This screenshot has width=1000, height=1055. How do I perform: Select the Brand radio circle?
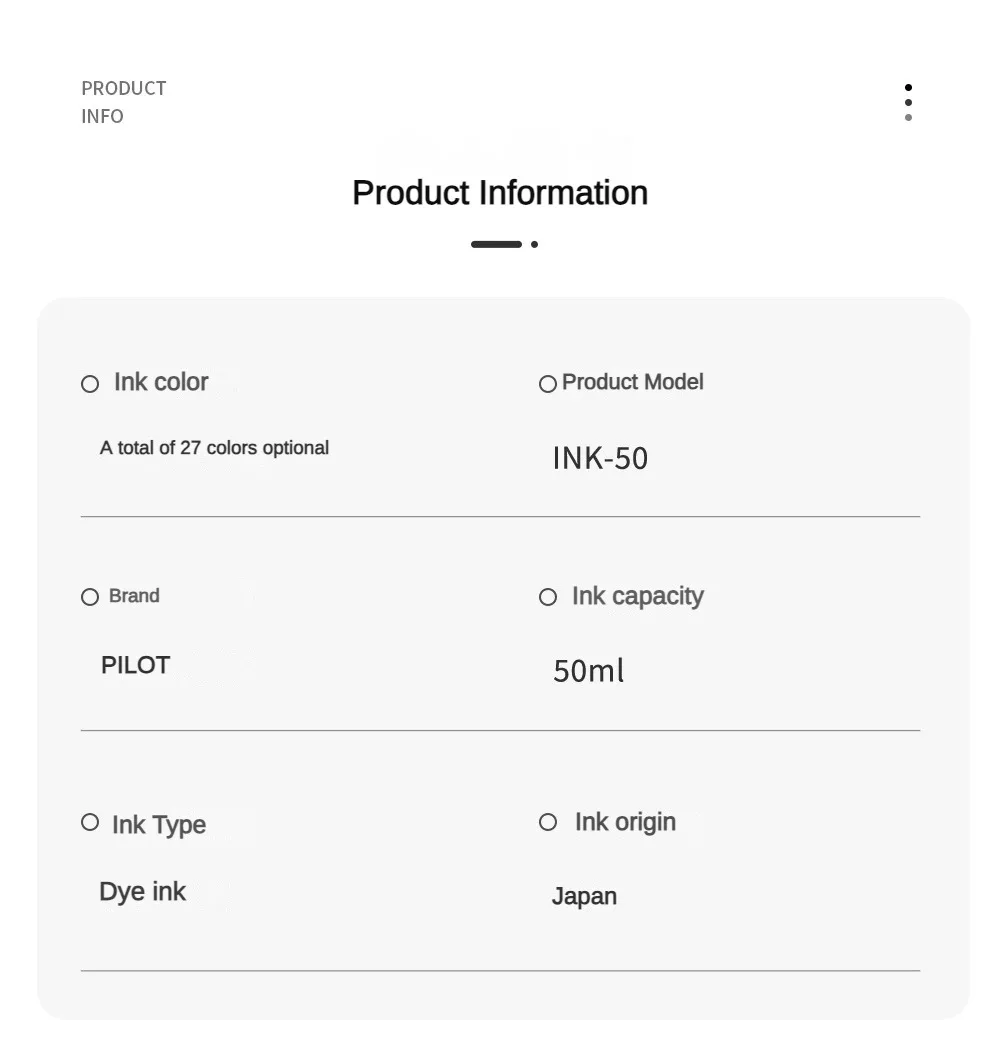[90, 597]
